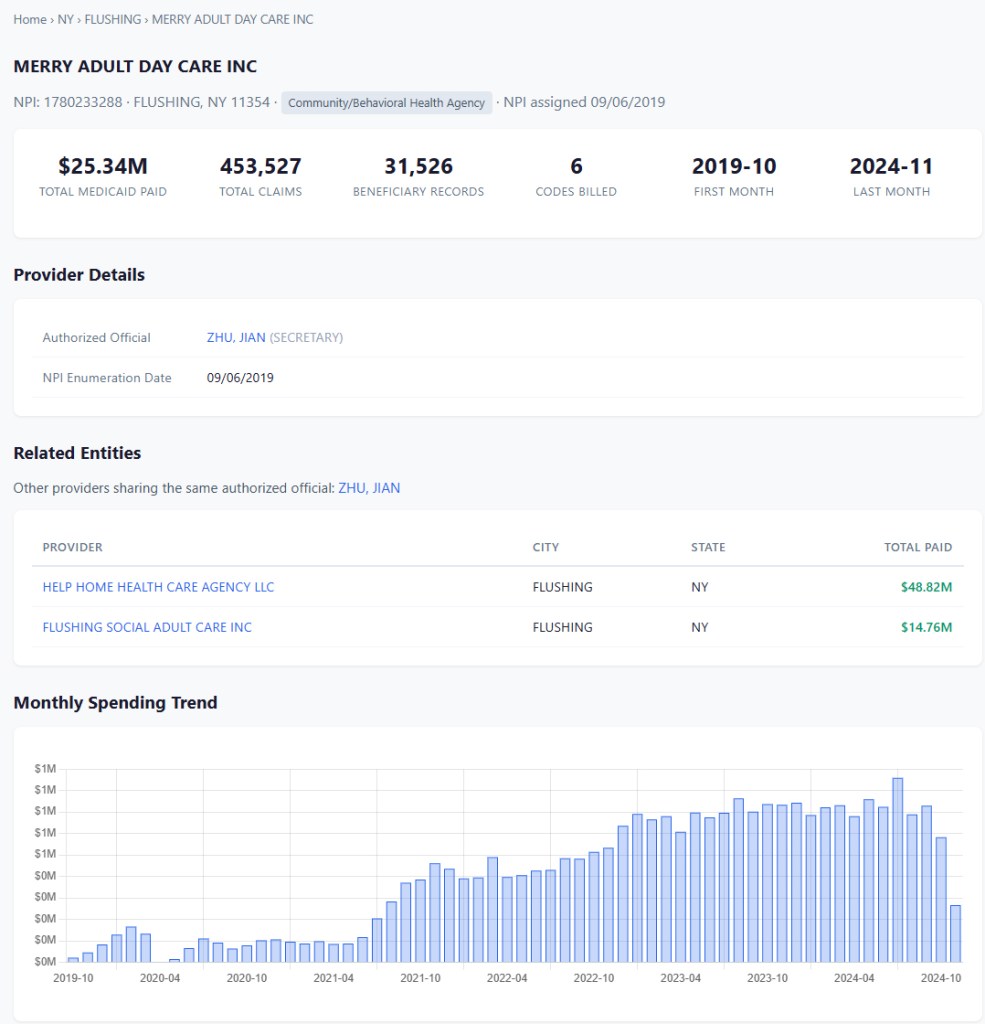Click the NPI: 1780233288 text
This screenshot has width=985, height=1024.
[x=68, y=102]
